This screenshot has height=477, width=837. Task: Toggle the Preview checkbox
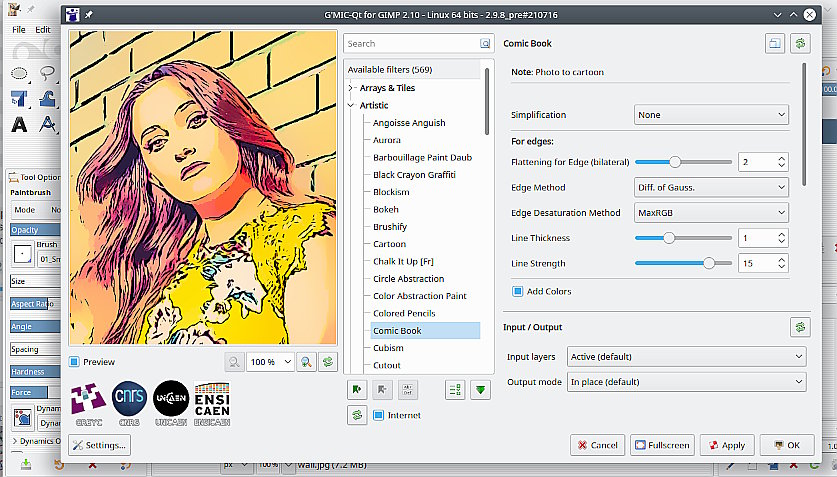click(x=75, y=362)
